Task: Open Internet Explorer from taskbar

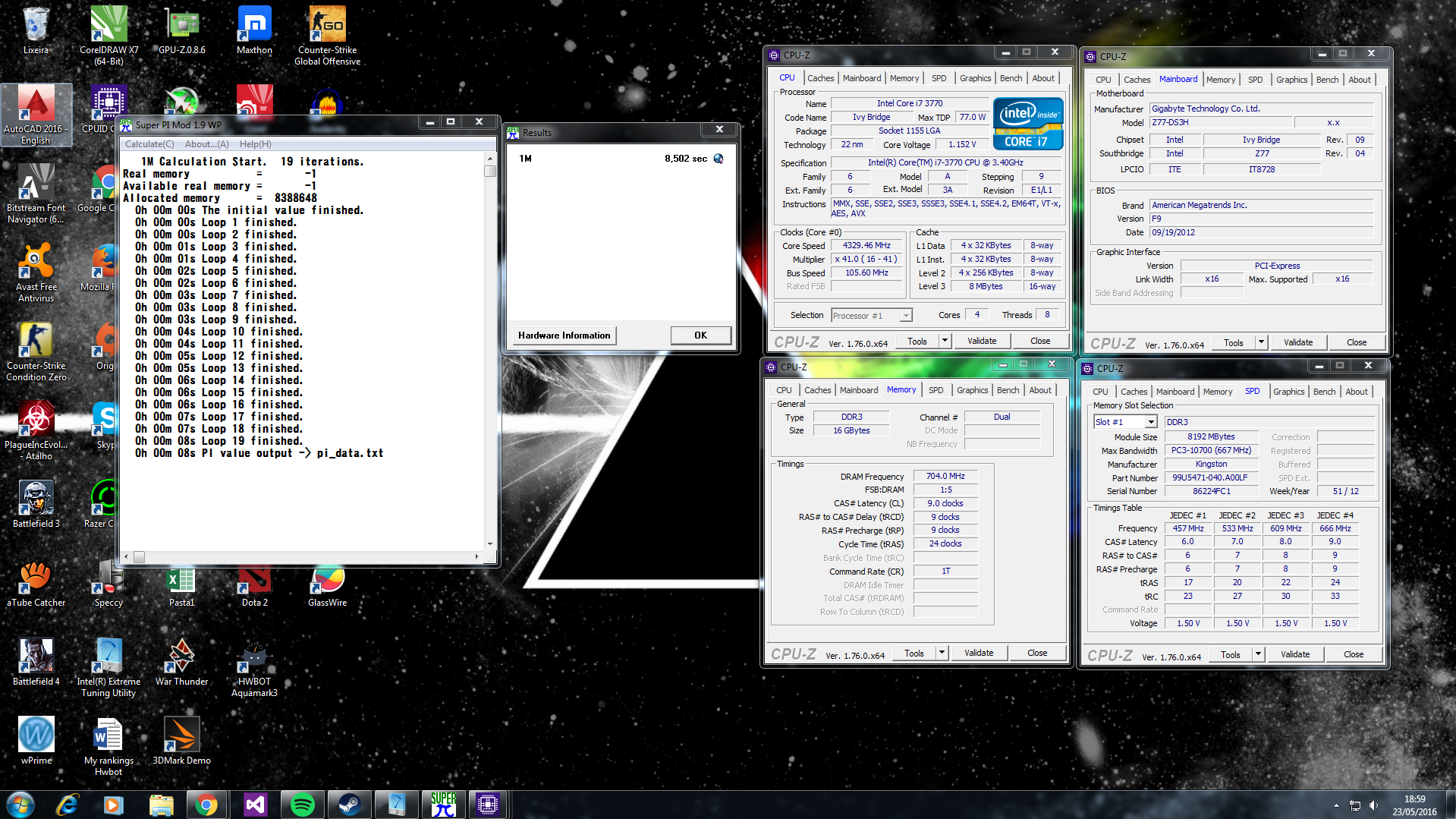Action: tap(68, 805)
